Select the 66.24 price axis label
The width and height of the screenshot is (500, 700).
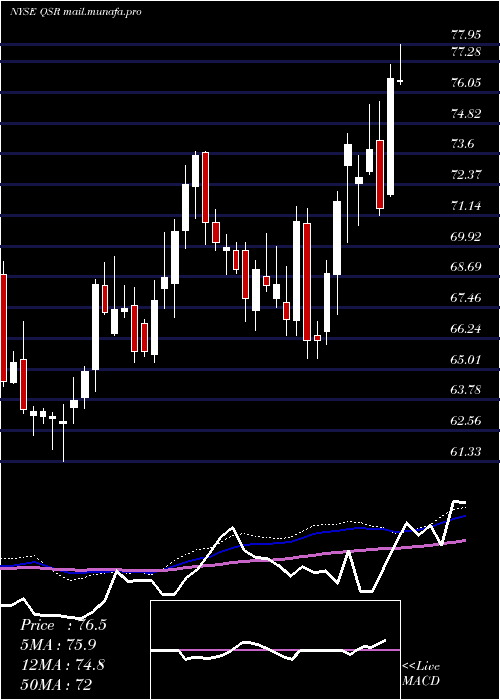tap(468, 329)
